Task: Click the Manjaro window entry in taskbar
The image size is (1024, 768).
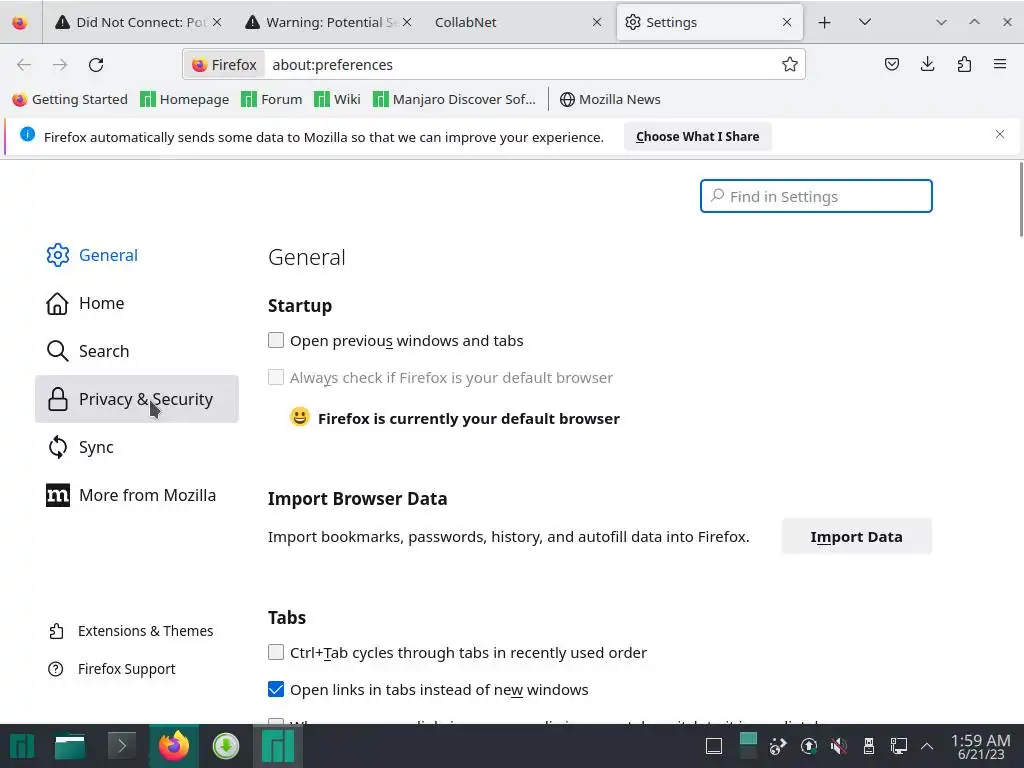Action: tap(278, 746)
